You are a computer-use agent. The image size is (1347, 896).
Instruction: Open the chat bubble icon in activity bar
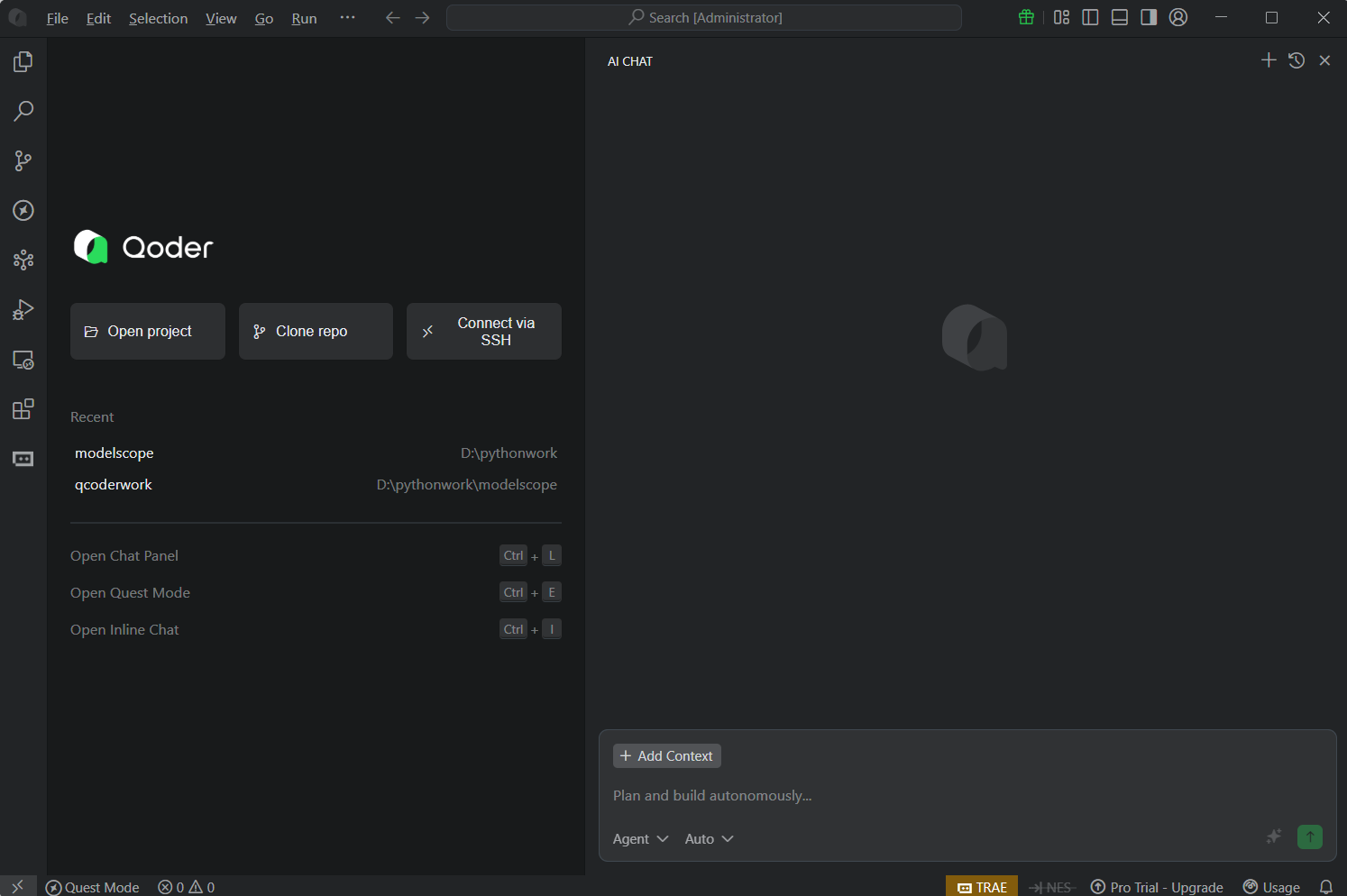pyautogui.click(x=23, y=459)
